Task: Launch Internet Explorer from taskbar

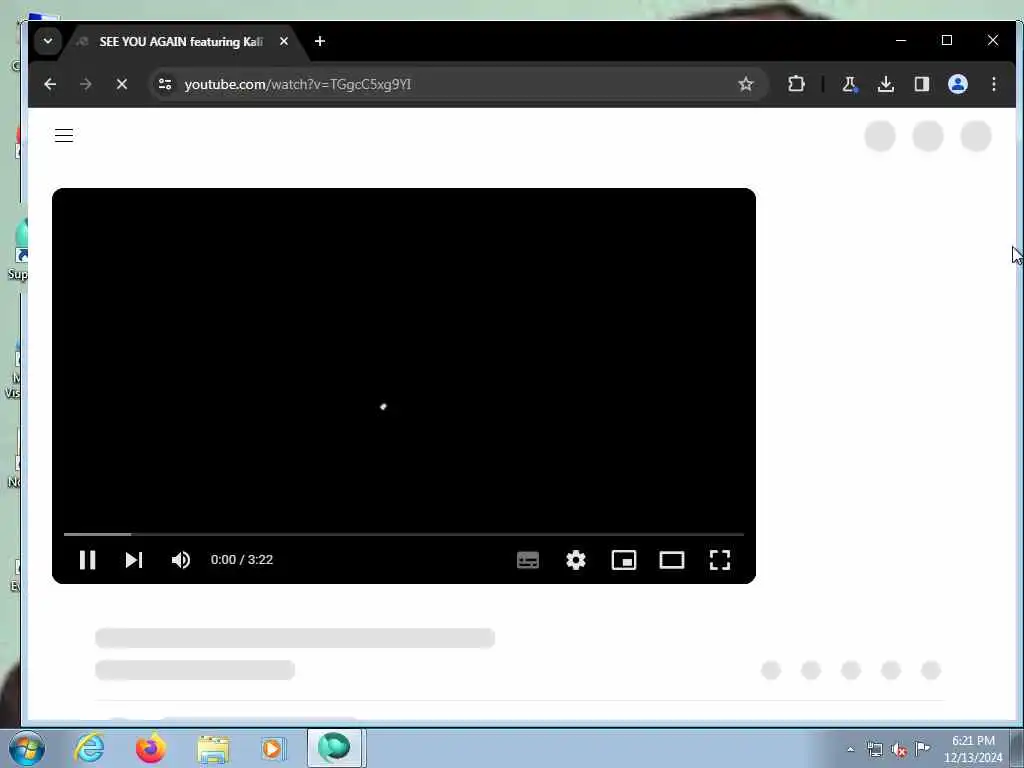Action: coord(89,748)
